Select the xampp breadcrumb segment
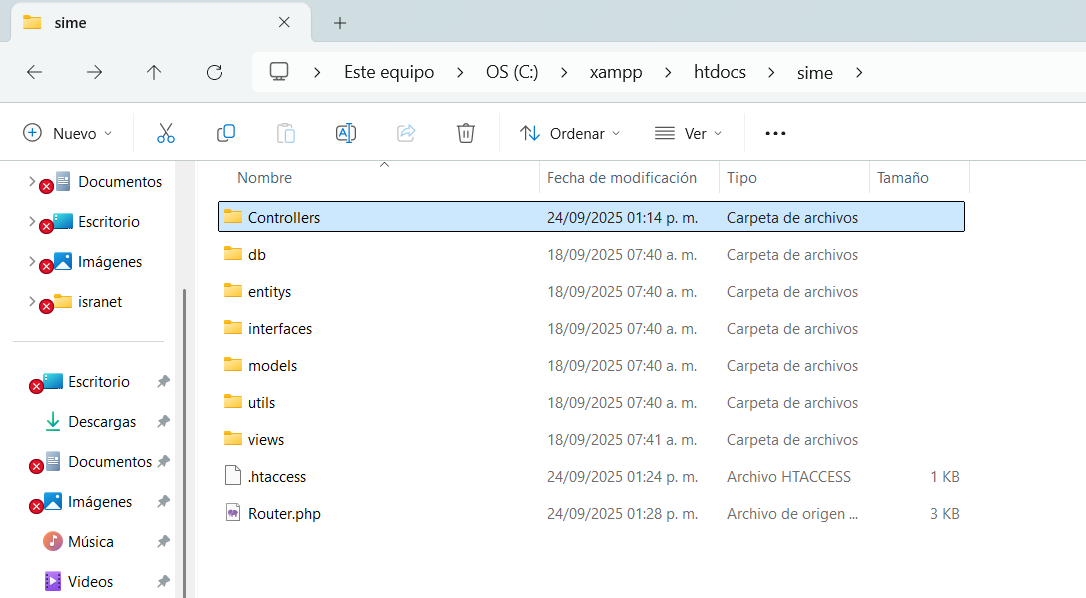Viewport: 1086px width, 598px height. [x=616, y=72]
